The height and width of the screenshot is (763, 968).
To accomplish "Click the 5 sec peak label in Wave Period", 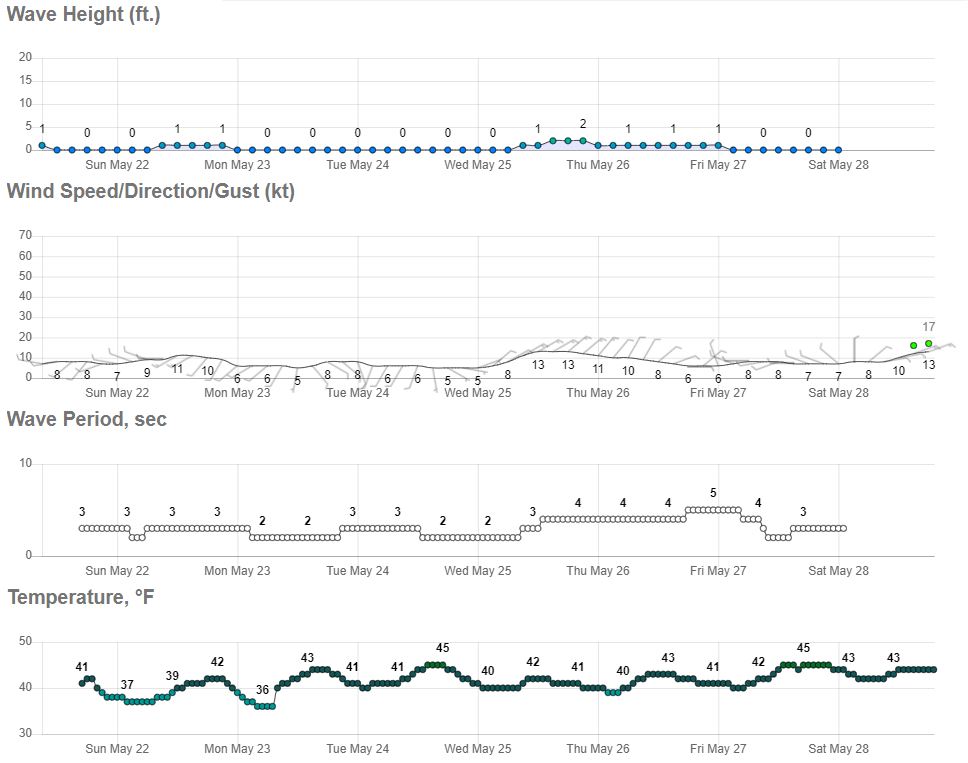I will click(713, 493).
